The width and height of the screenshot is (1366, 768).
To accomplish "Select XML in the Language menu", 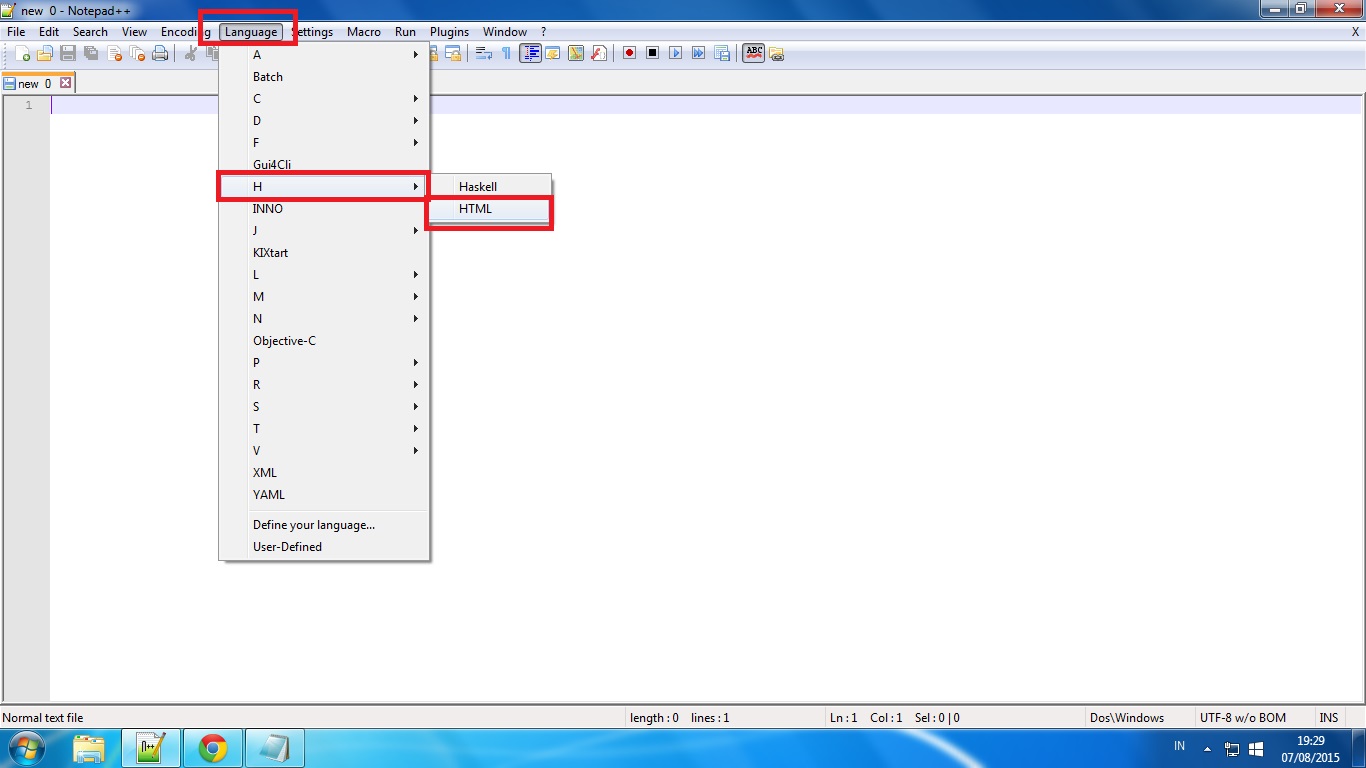I will [325, 473].
